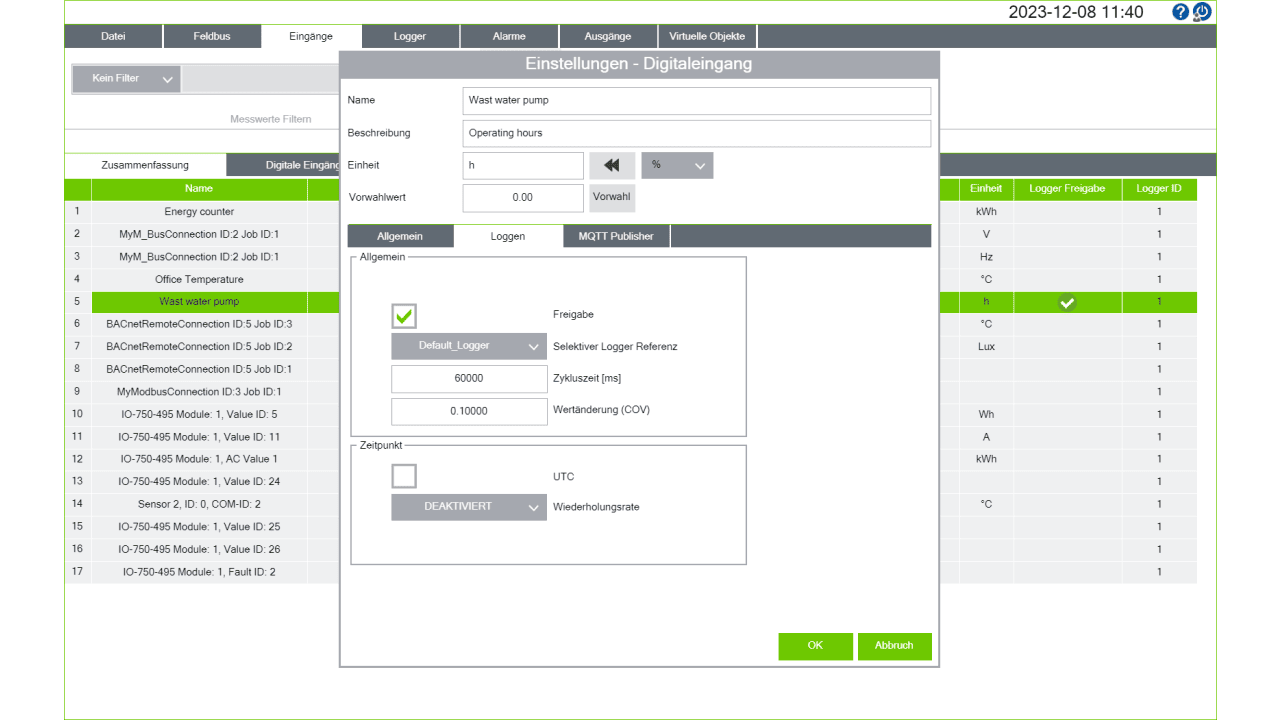Uncheck the Freigabe checkbox
The height and width of the screenshot is (720, 1280).
tap(404, 316)
